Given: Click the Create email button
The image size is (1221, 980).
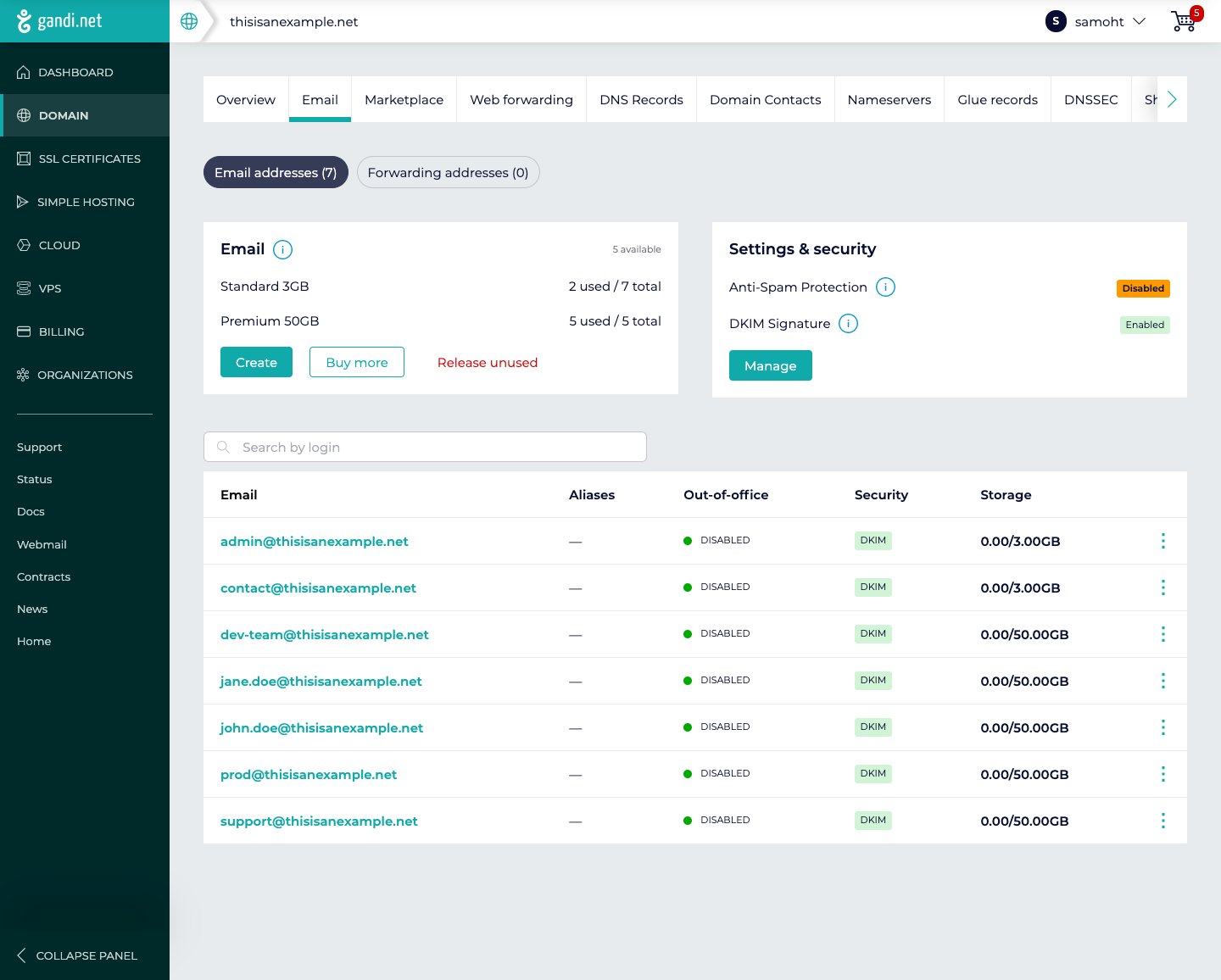Looking at the screenshot, I should click(x=256, y=362).
